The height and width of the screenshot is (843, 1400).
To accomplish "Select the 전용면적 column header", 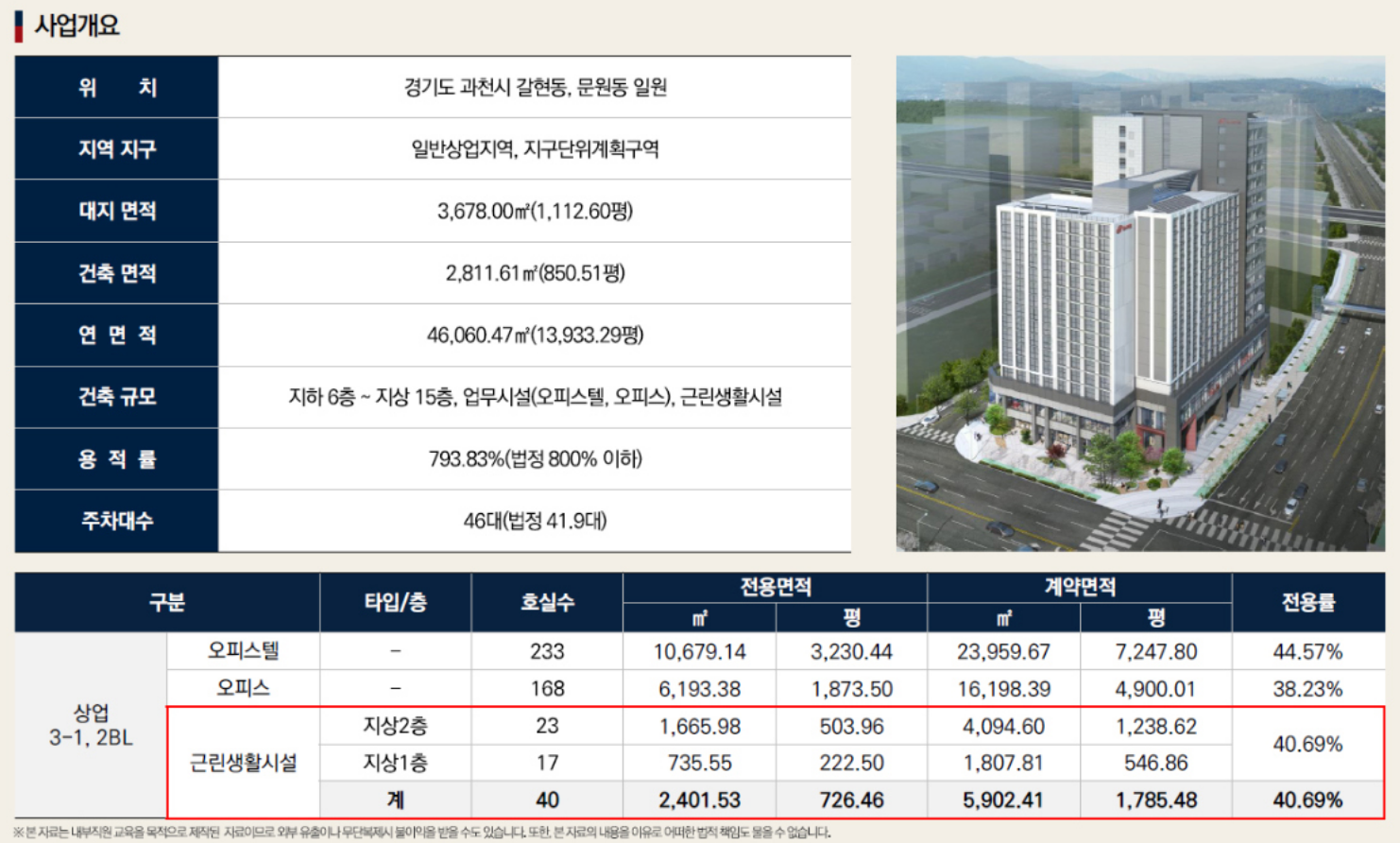I will pos(775,586).
